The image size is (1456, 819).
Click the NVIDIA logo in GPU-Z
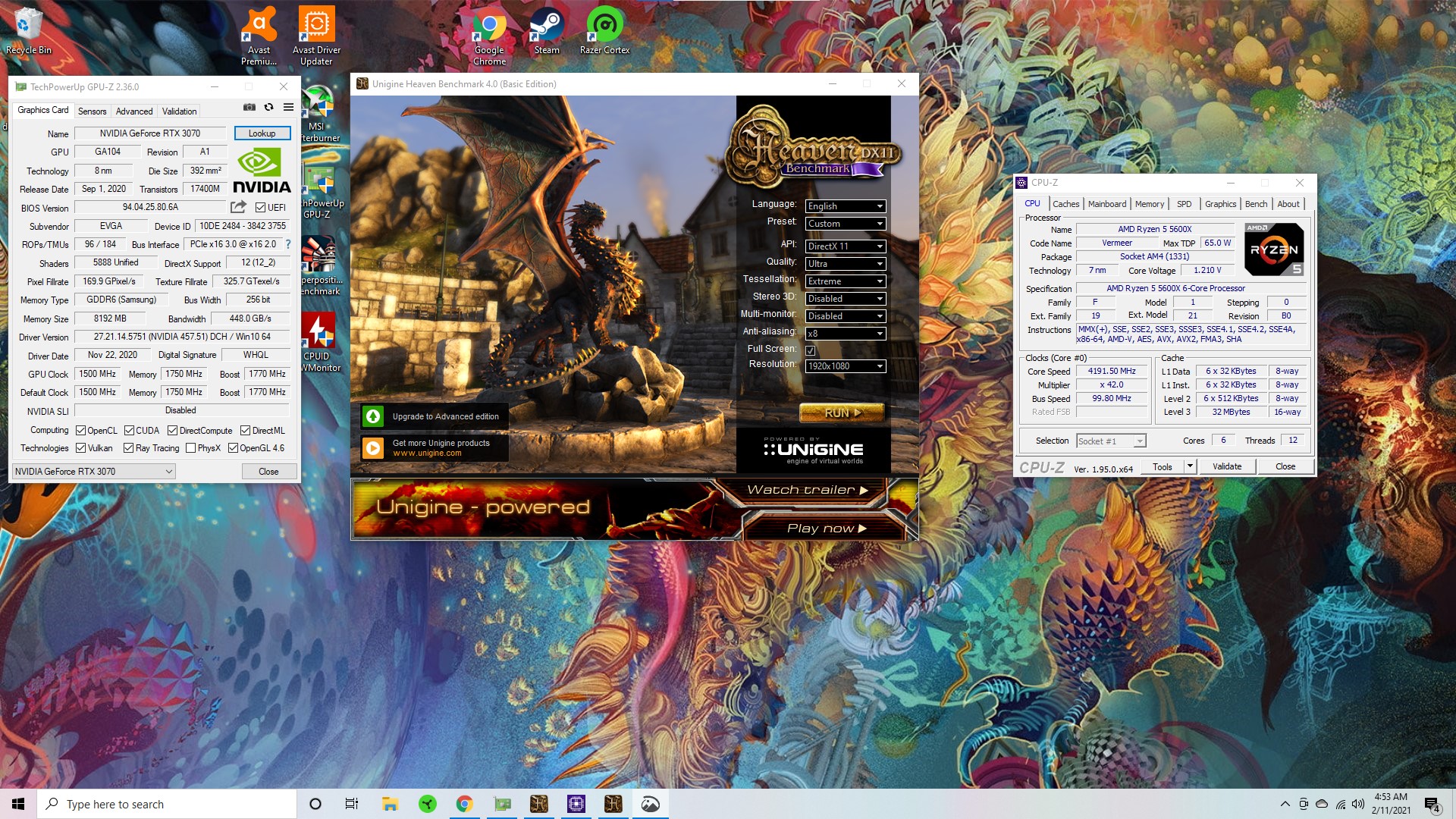point(261,171)
